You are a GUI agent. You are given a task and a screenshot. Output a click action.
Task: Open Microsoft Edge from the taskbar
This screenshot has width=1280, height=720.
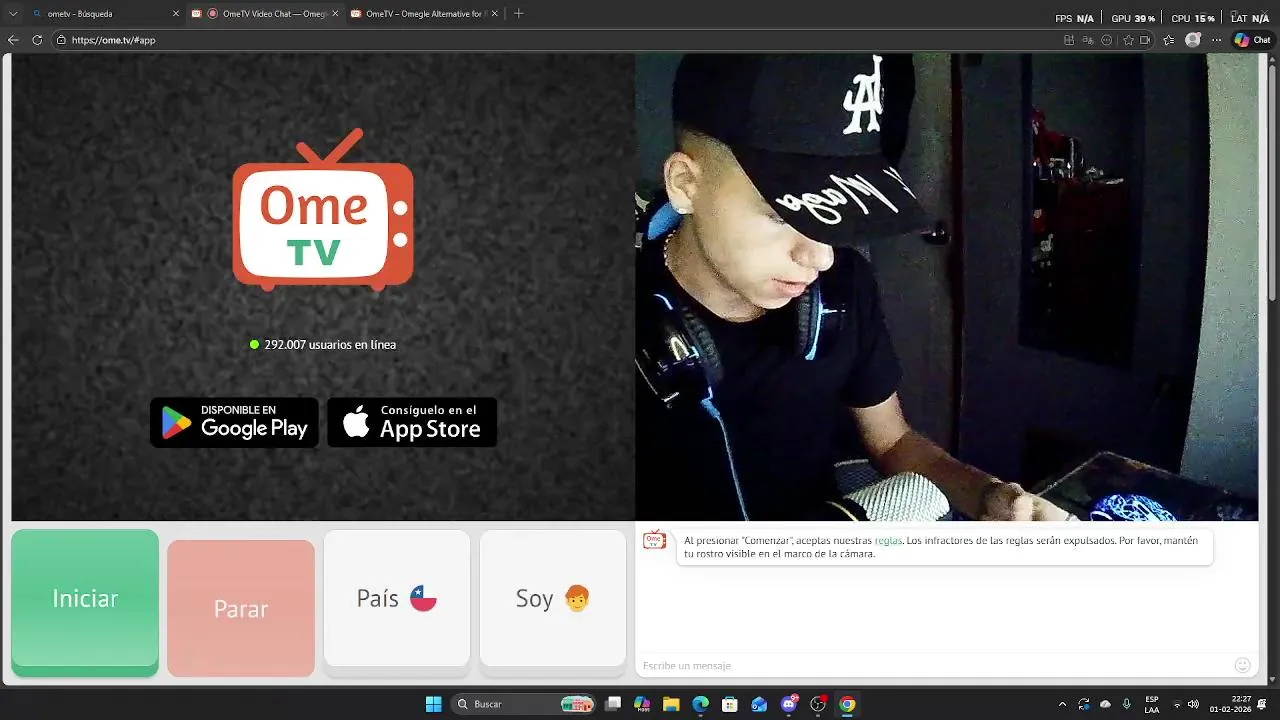tap(701, 704)
